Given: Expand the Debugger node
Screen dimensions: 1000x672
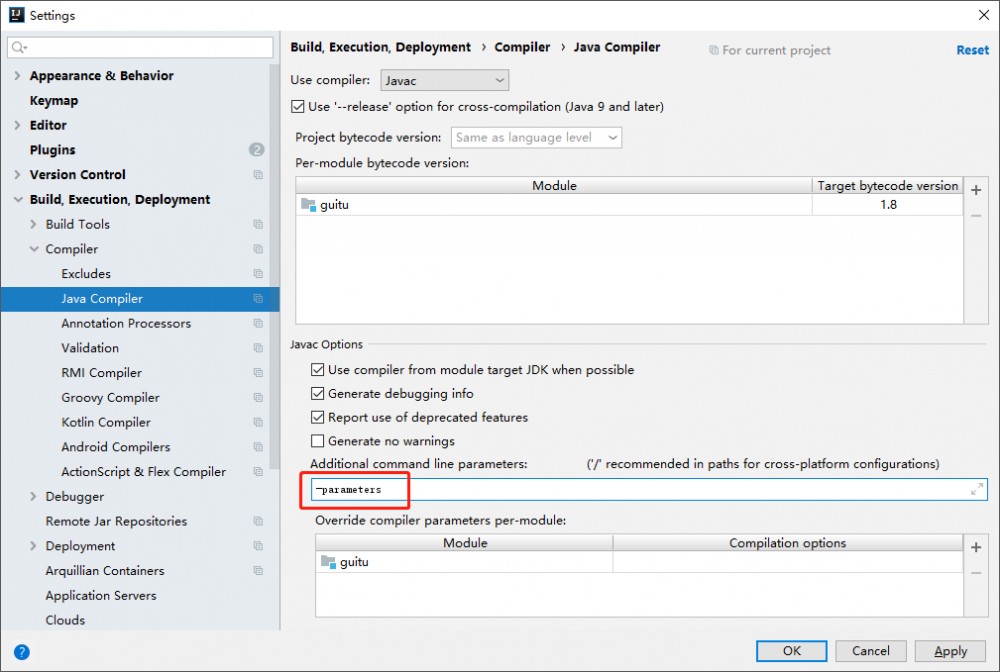Looking at the screenshot, I should click(x=33, y=497).
